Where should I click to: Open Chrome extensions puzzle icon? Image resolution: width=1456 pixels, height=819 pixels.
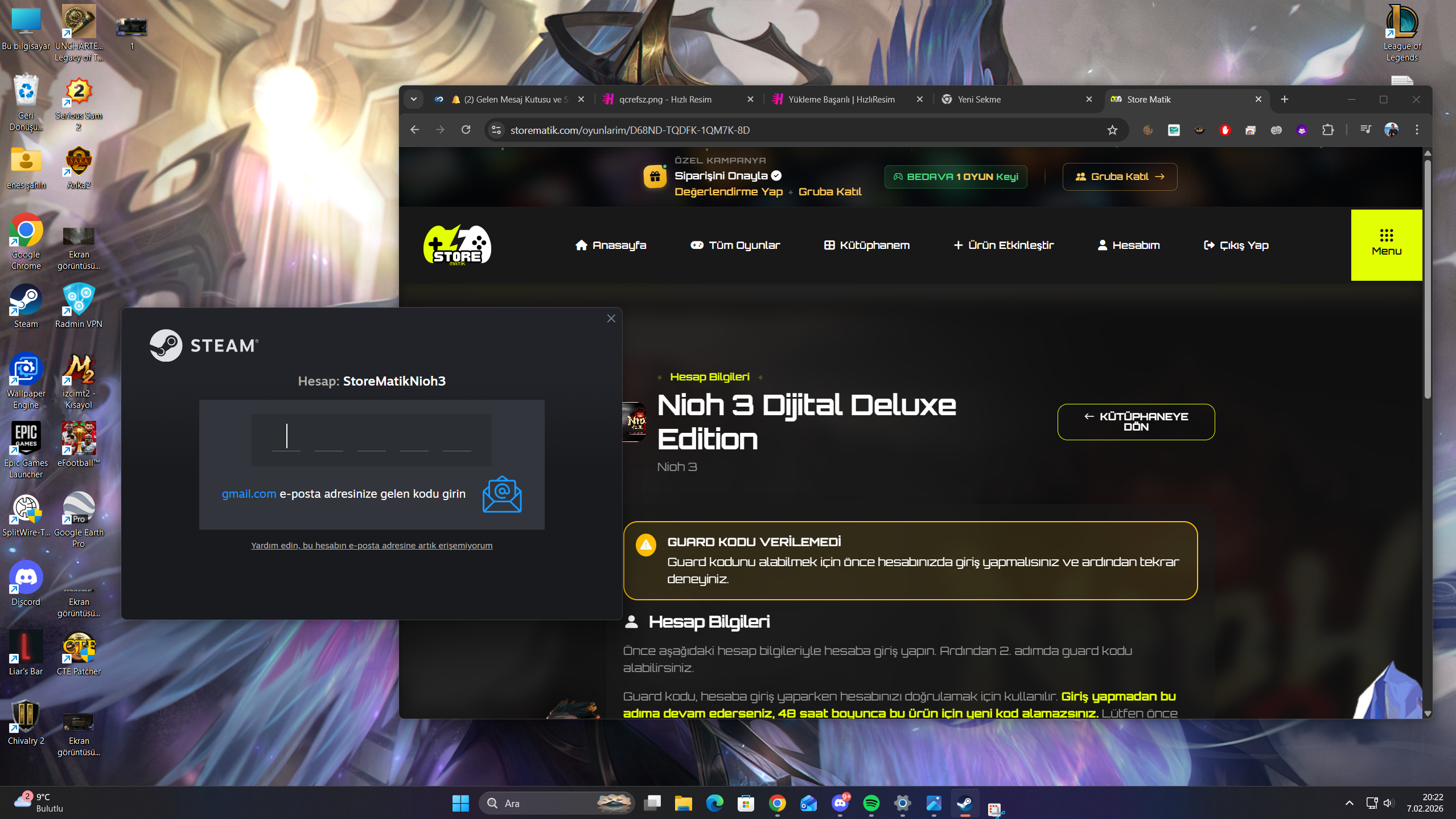[x=1328, y=130]
